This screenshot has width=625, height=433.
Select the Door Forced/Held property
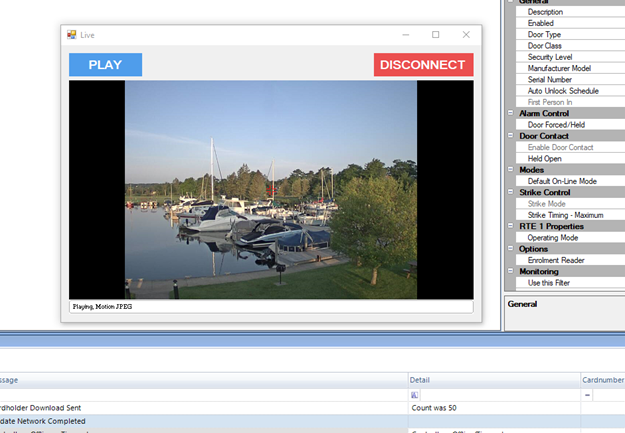[x=570, y=125]
